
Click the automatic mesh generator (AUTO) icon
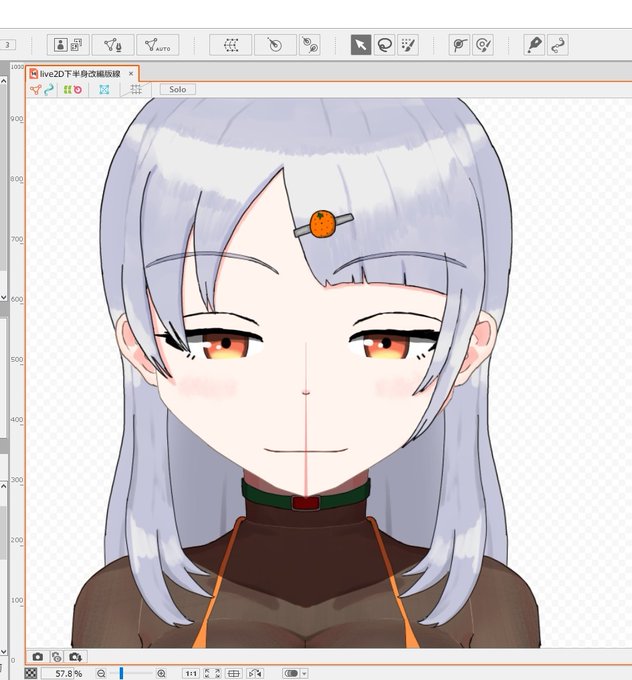[x=157, y=45]
